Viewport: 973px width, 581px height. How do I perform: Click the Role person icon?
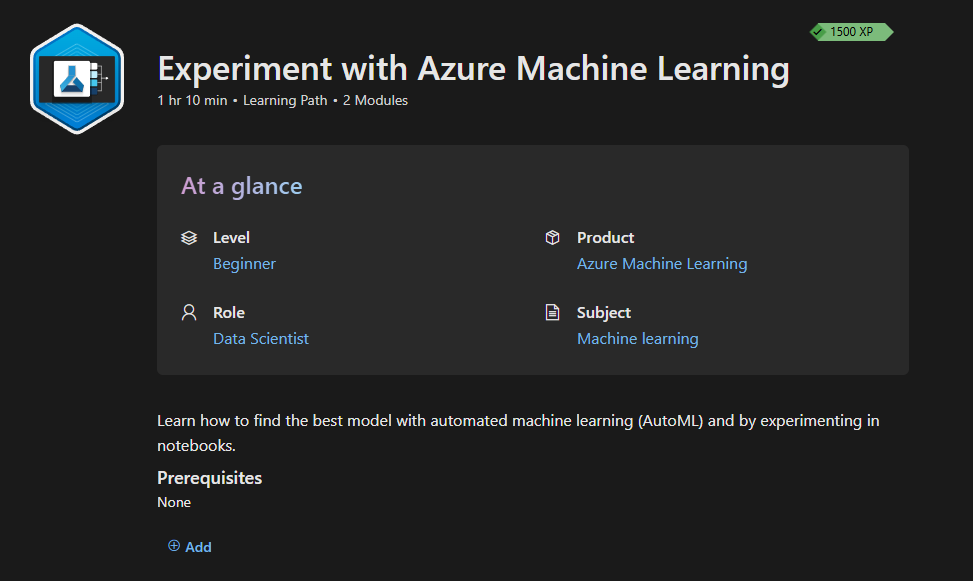pos(189,312)
